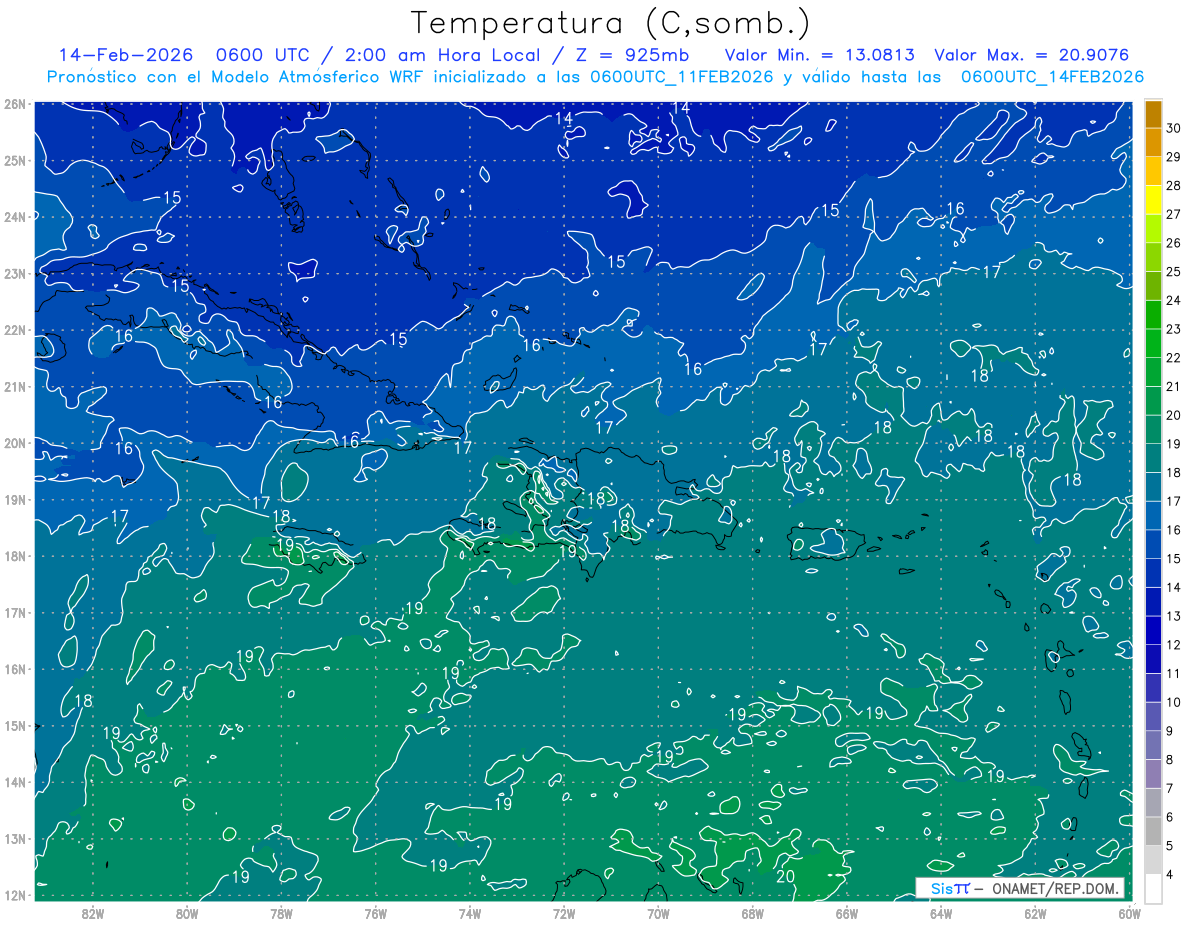Click the "72W" longitude axis label

[x=564, y=913]
